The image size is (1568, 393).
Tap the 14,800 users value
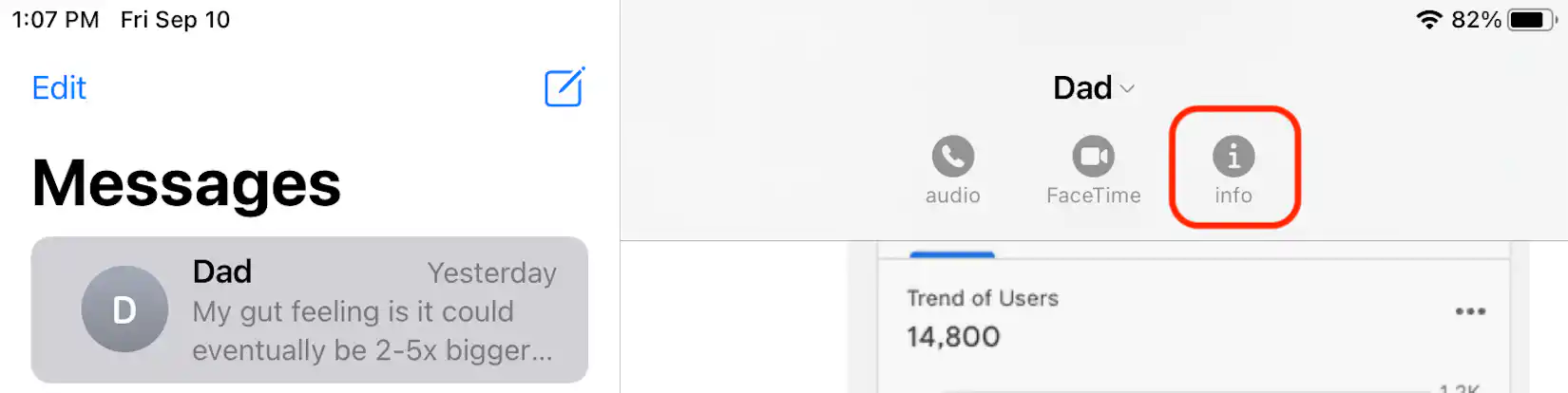pos(952,337)
